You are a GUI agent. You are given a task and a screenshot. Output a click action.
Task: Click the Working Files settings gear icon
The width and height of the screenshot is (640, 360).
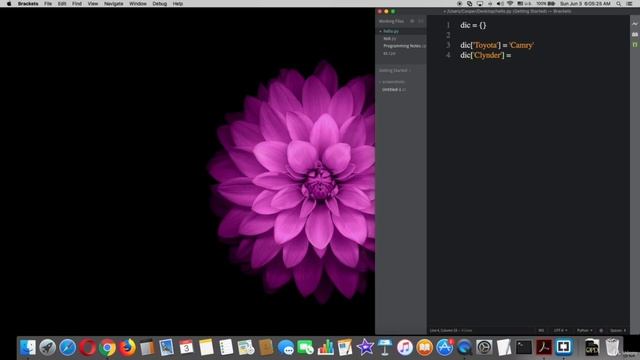412,21
